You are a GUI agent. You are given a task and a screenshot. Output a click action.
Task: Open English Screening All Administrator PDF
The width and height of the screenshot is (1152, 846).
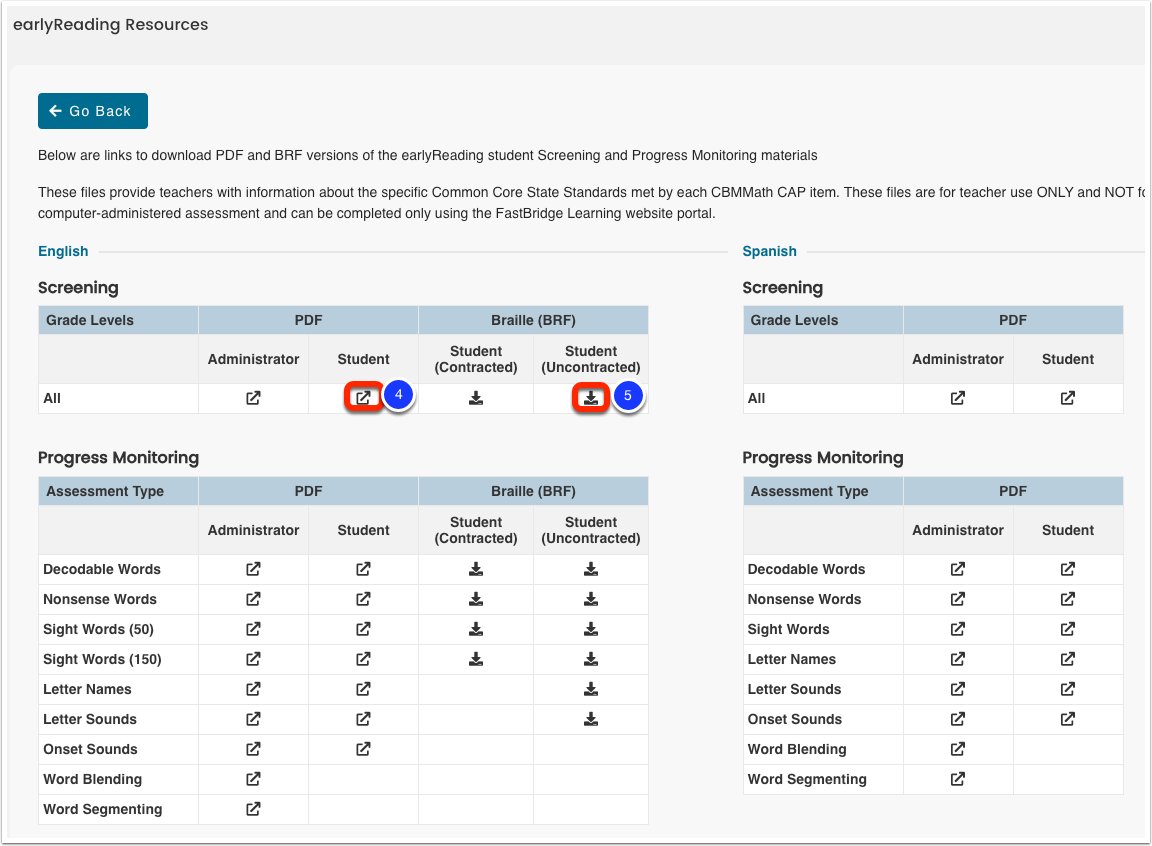[253, 398]
